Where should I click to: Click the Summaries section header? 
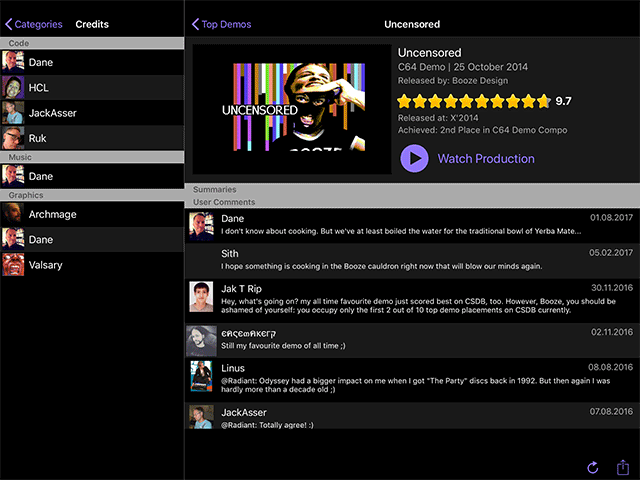[x=412, y=189]
